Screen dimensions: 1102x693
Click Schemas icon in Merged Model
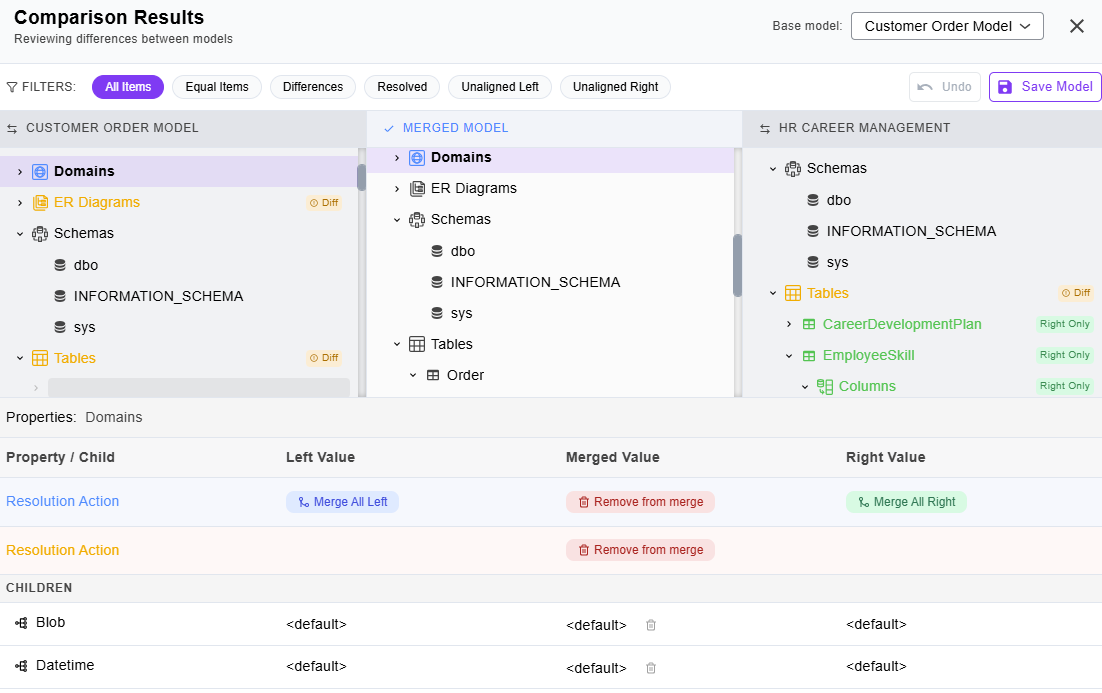coord(417,219)
